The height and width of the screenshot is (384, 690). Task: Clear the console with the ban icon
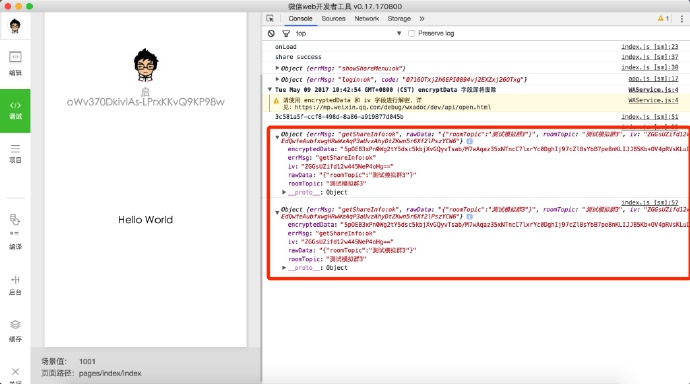[x=271, y=33]
